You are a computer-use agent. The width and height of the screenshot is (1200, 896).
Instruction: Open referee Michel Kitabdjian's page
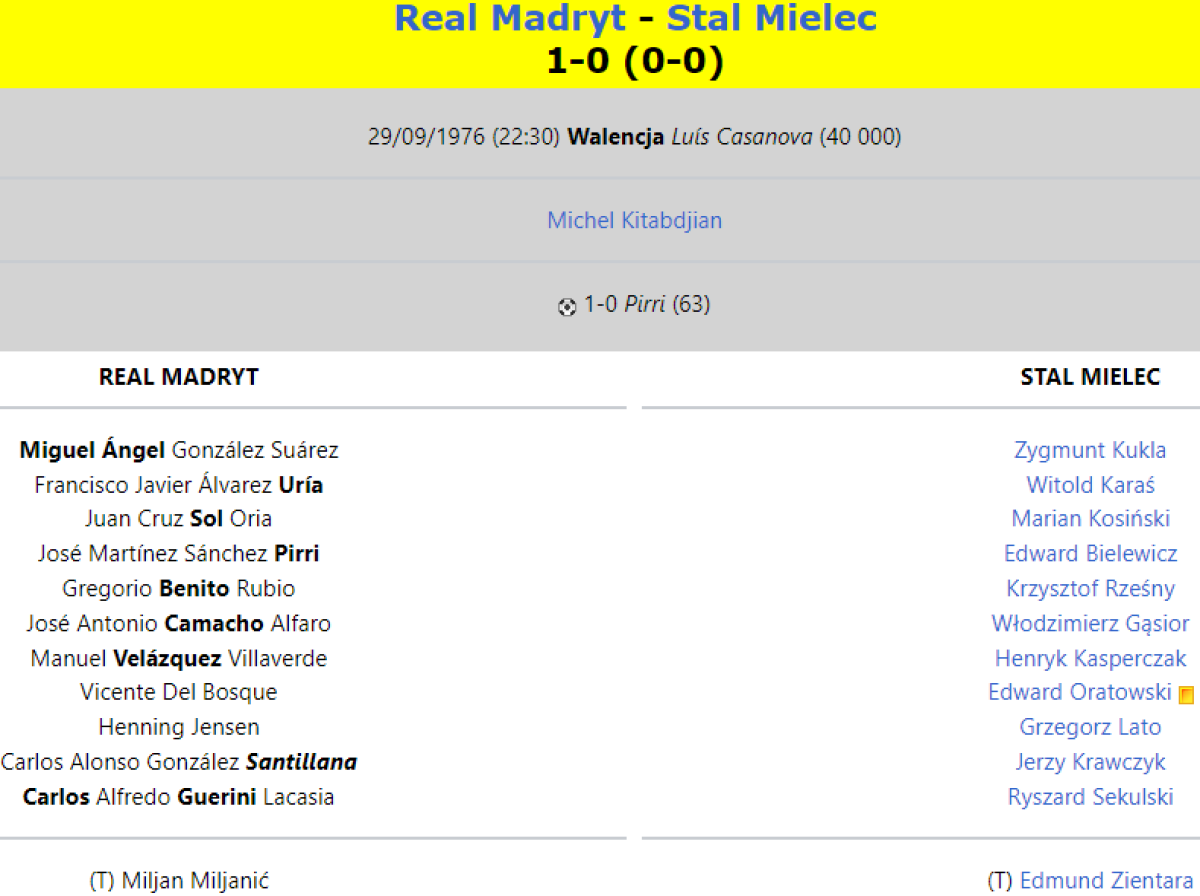(x=634, y=220)
